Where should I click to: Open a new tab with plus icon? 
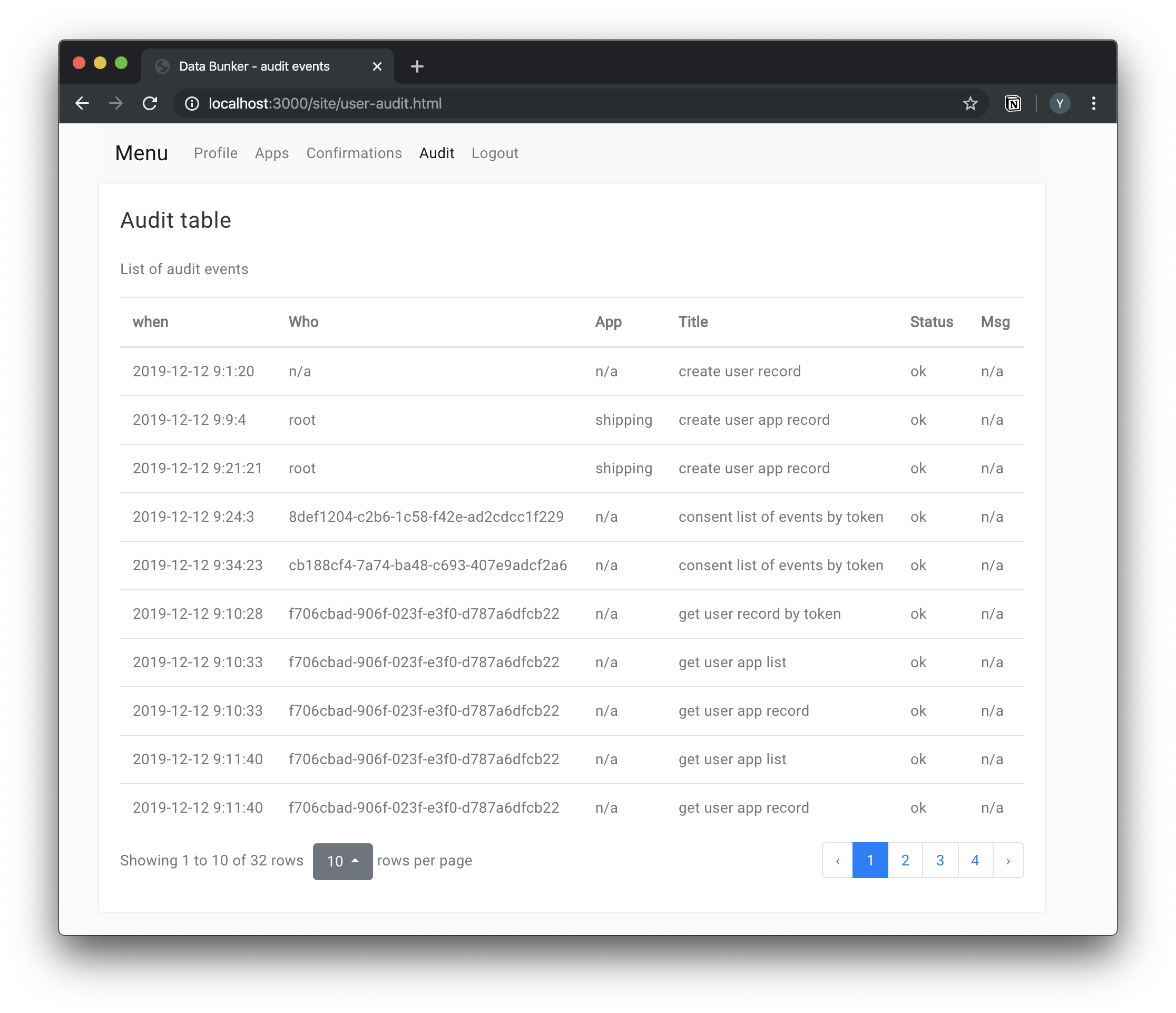click(x=417, y=66)
